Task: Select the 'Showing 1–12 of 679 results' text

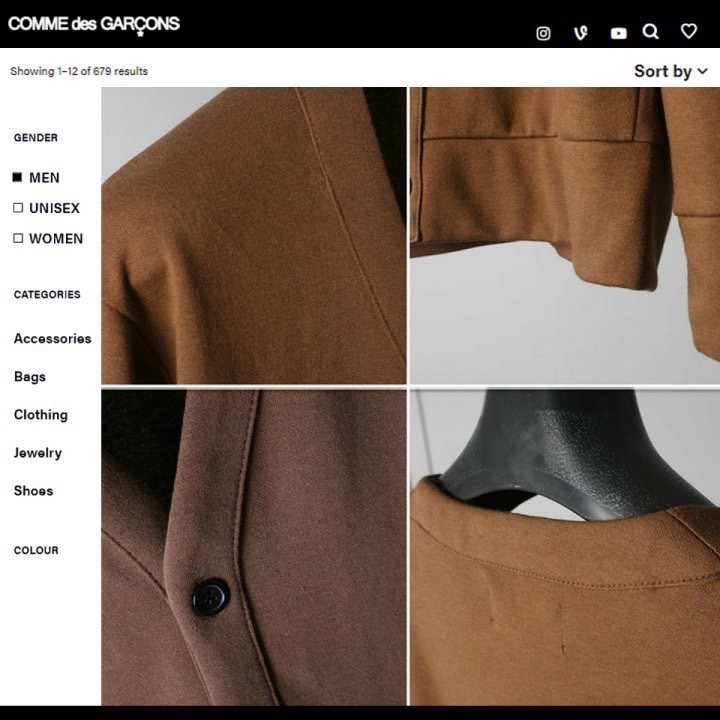Action: [79, 71]
